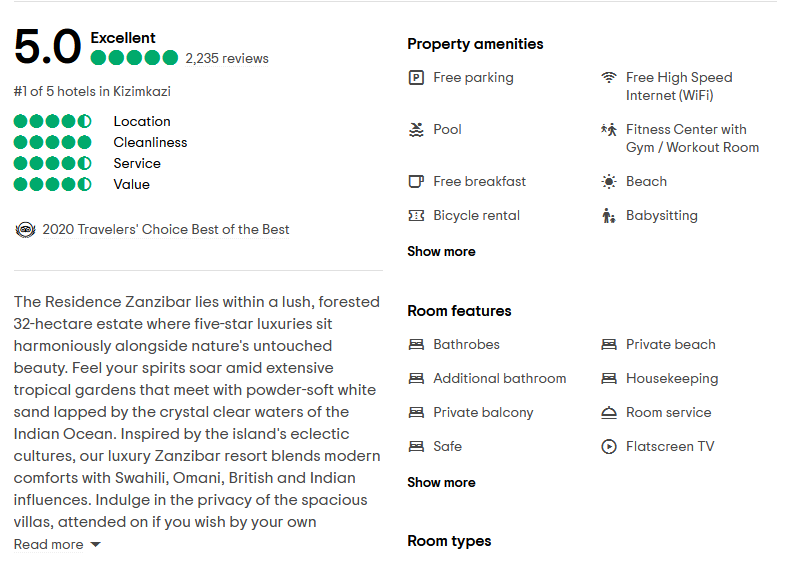Click the Fitness Center icon
The image size is (796, 563).
click(609, 130)
